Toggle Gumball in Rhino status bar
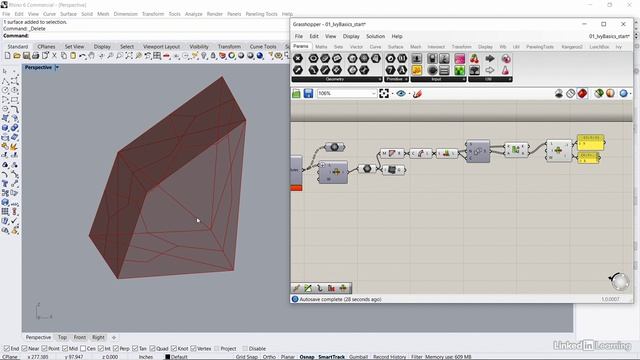Screen dimensions: 640x360 point(358,357)
